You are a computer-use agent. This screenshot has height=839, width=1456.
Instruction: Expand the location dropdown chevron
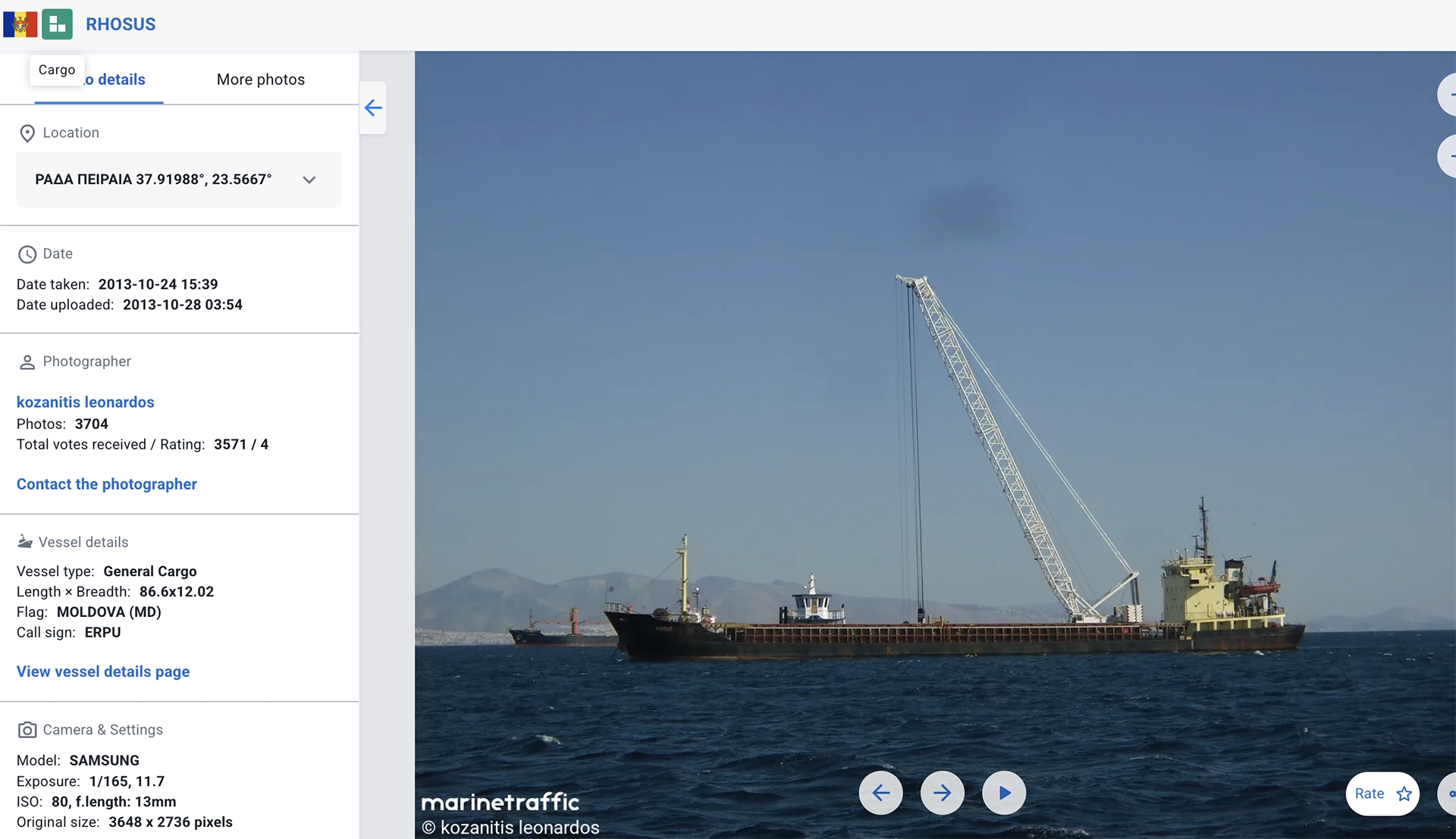pos(309,180)
